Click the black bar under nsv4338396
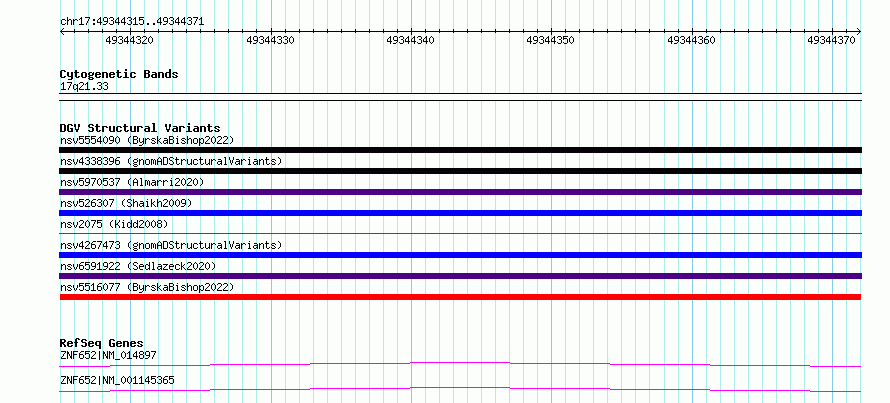890x403 pixels. pos(460,171)
